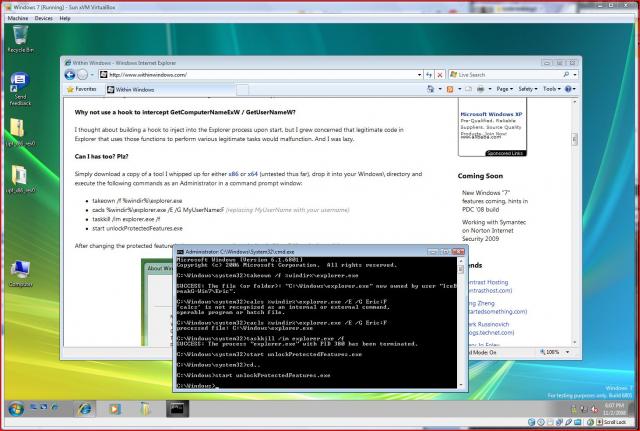The image size is (640, 431).
Task: Click the webpage vertical scrollbar thumb
Action: coord(574,139)
